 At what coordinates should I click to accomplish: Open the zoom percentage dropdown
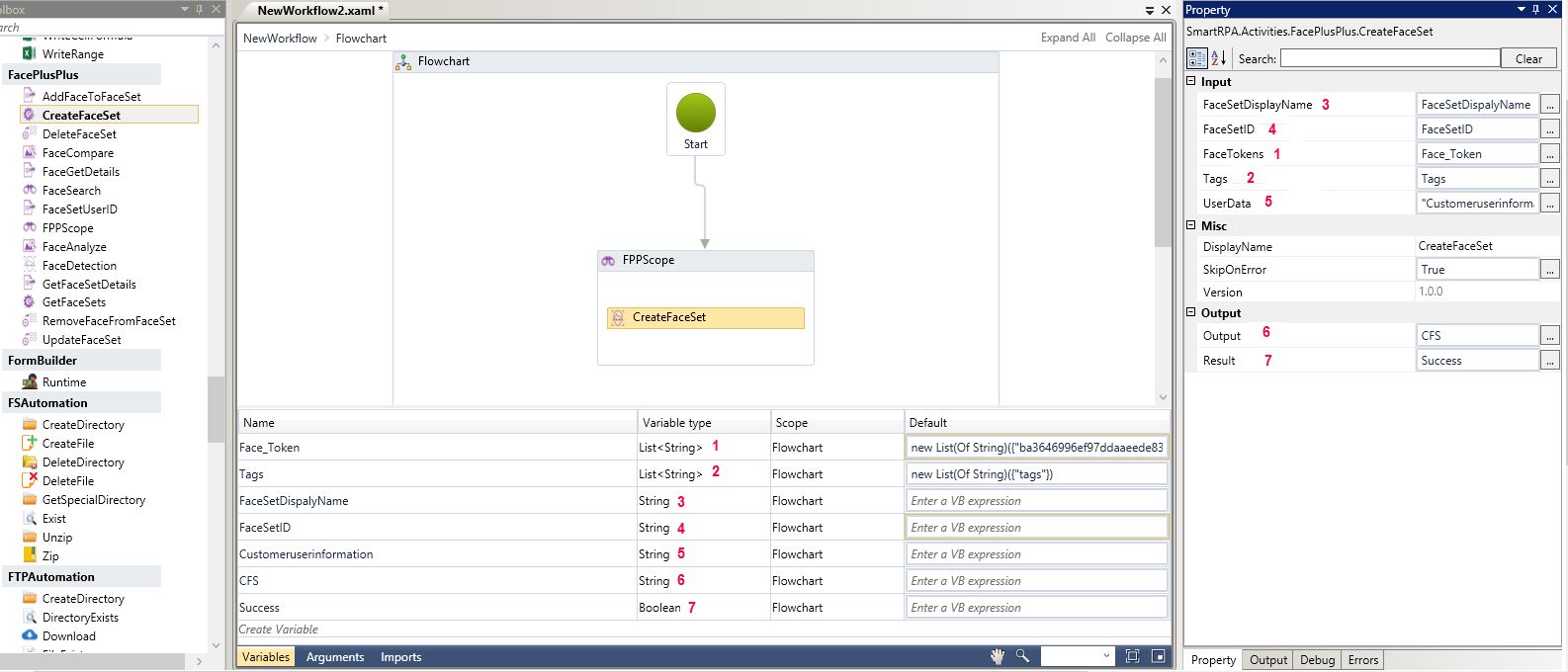[x=1105, y=656]
